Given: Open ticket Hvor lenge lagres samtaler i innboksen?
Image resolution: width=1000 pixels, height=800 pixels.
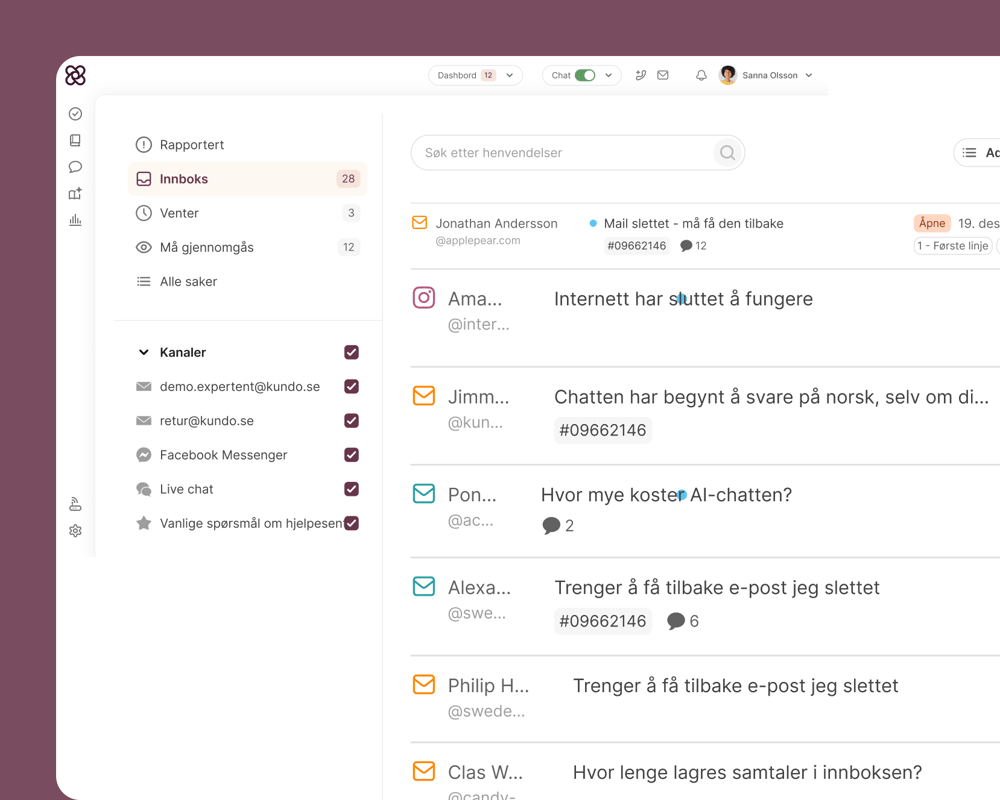Looking at the screenshot, I should pos(747,772).
